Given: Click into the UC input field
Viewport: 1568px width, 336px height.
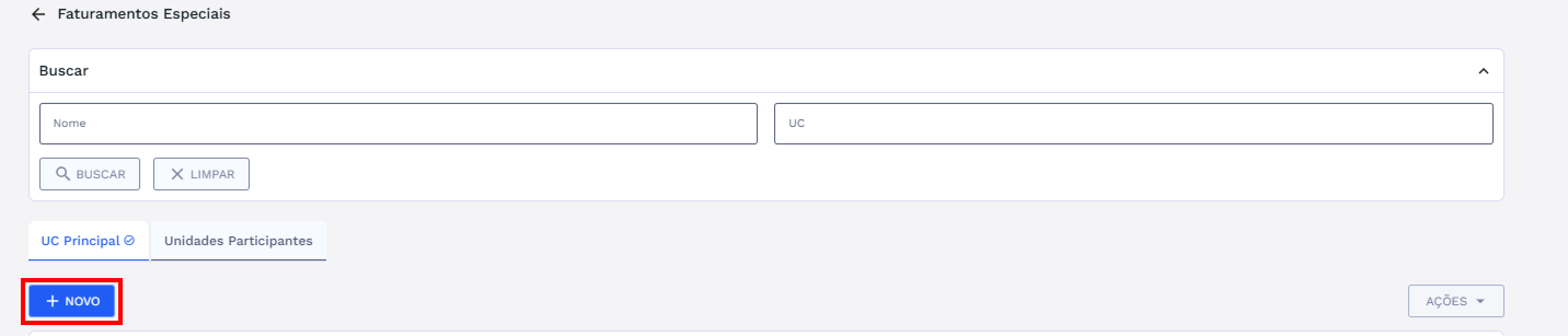Looking at the screenshot, I should click(x=1133, y=124).
